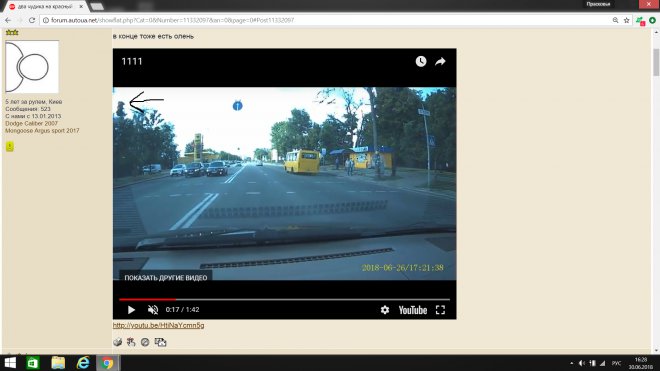Screen dimensions: 660x371
Task: Open the video on YouTube via the logo
Action: click(x=412, y=310)
